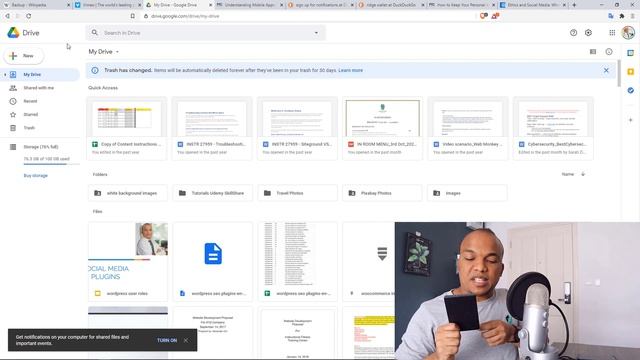640x360 pixels.
Task: Click TURN ON for notifications
Action: point(167,340)
